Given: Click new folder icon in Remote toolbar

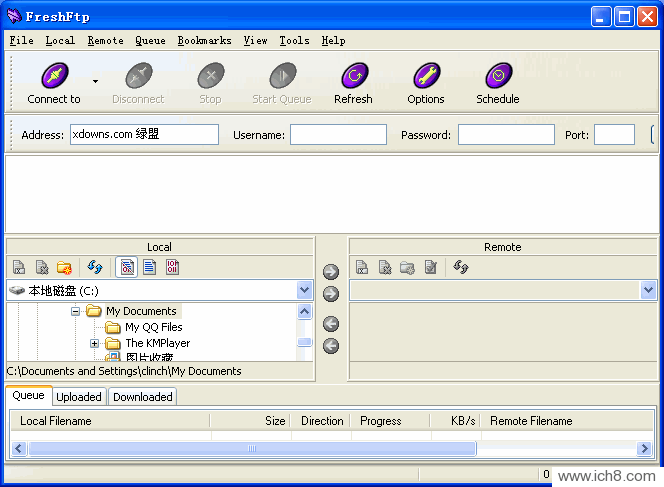Looking at the screenshot, I should (x=407, y=267).
